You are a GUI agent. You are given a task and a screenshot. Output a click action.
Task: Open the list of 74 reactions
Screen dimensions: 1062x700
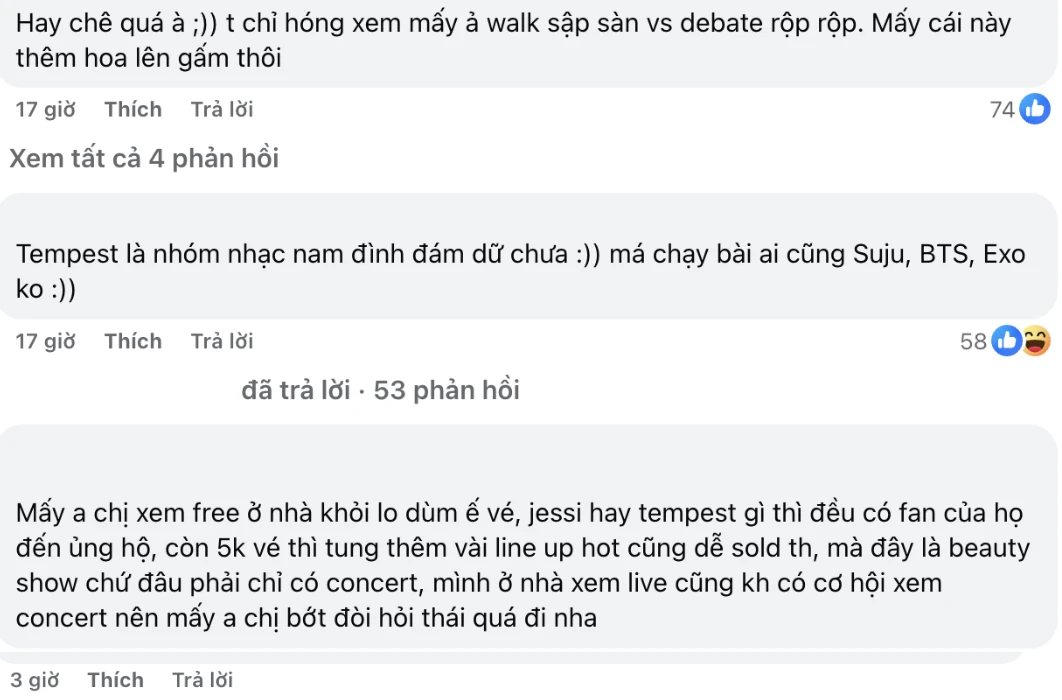pyautogui.click(x=1002, y=109)
